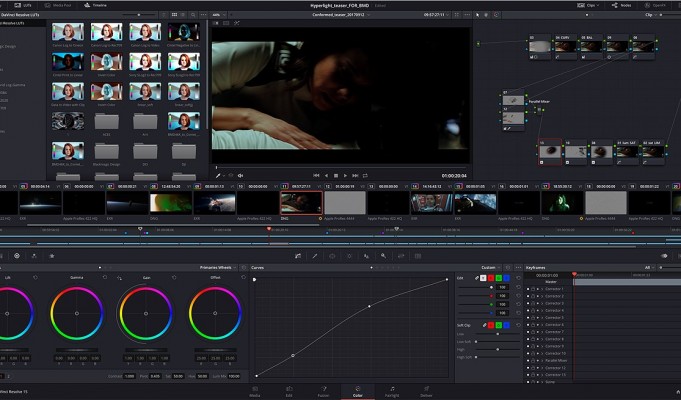The height and width of the screenshot is (400, 681).
Task: Open the Tracker palette
Action: (x=349, y=256)
